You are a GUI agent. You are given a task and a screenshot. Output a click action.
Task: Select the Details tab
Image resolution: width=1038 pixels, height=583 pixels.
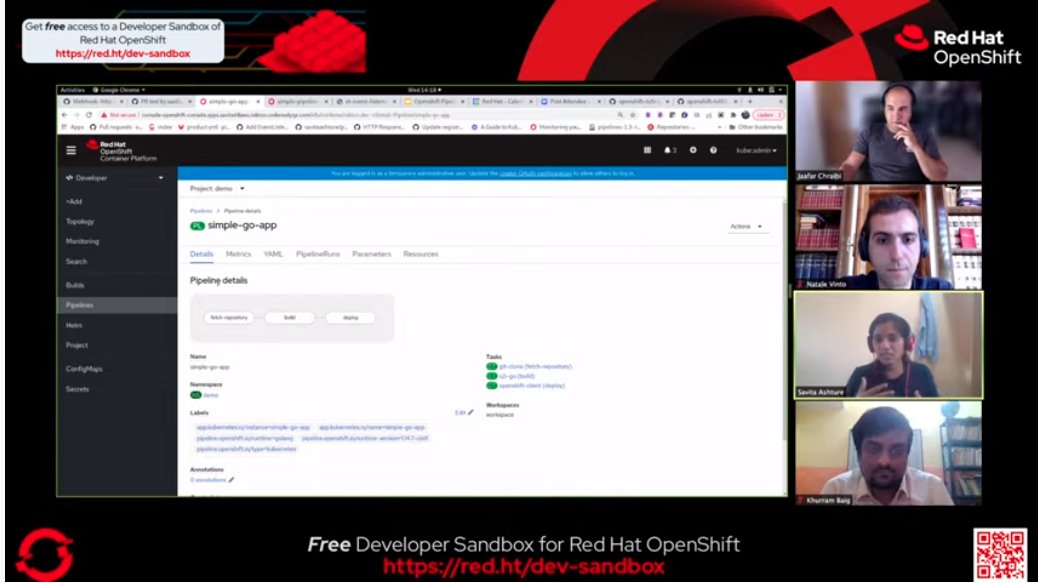[201, 254]
